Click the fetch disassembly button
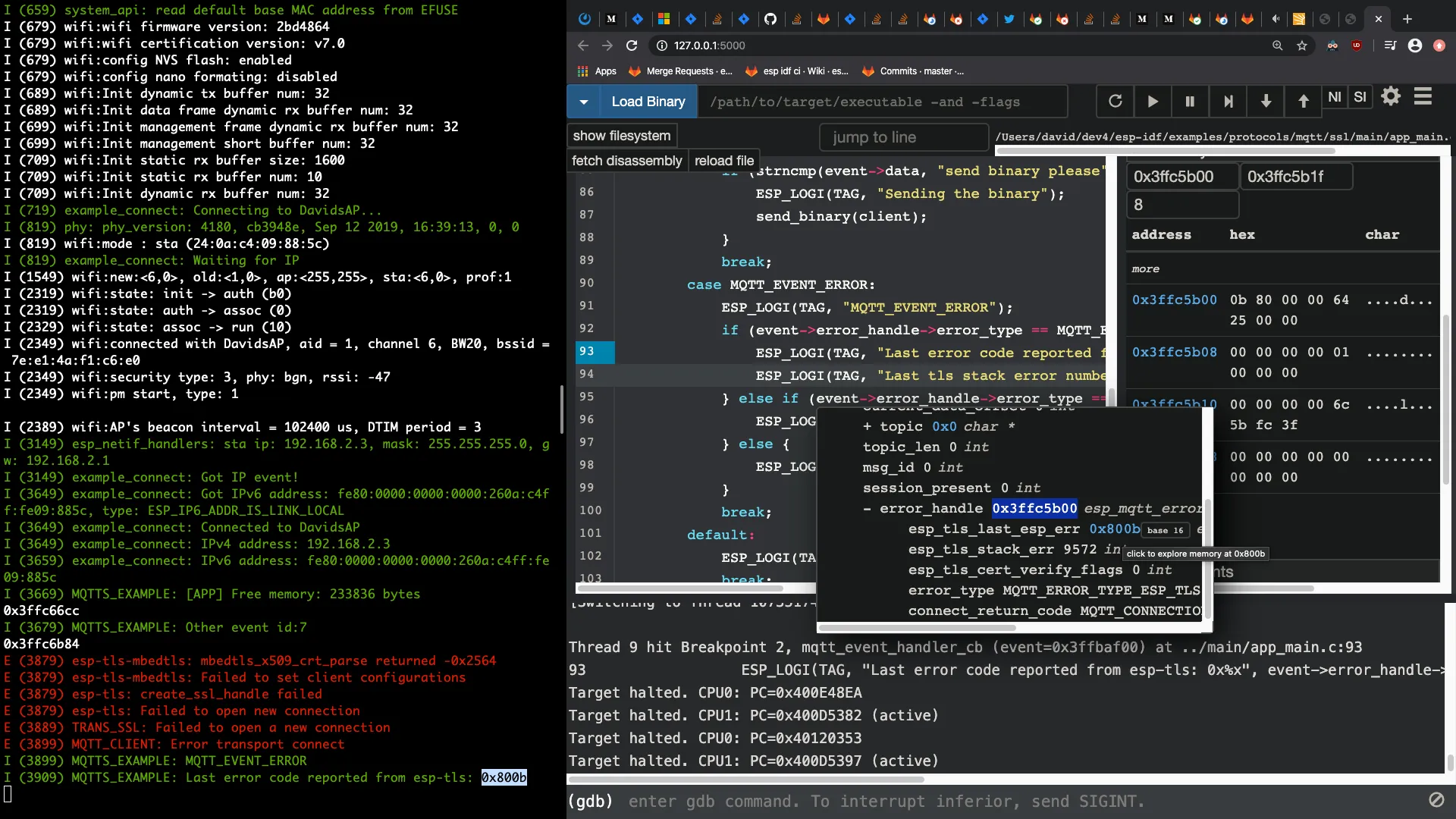This screenshot has height=819, width=1456. 626,161
